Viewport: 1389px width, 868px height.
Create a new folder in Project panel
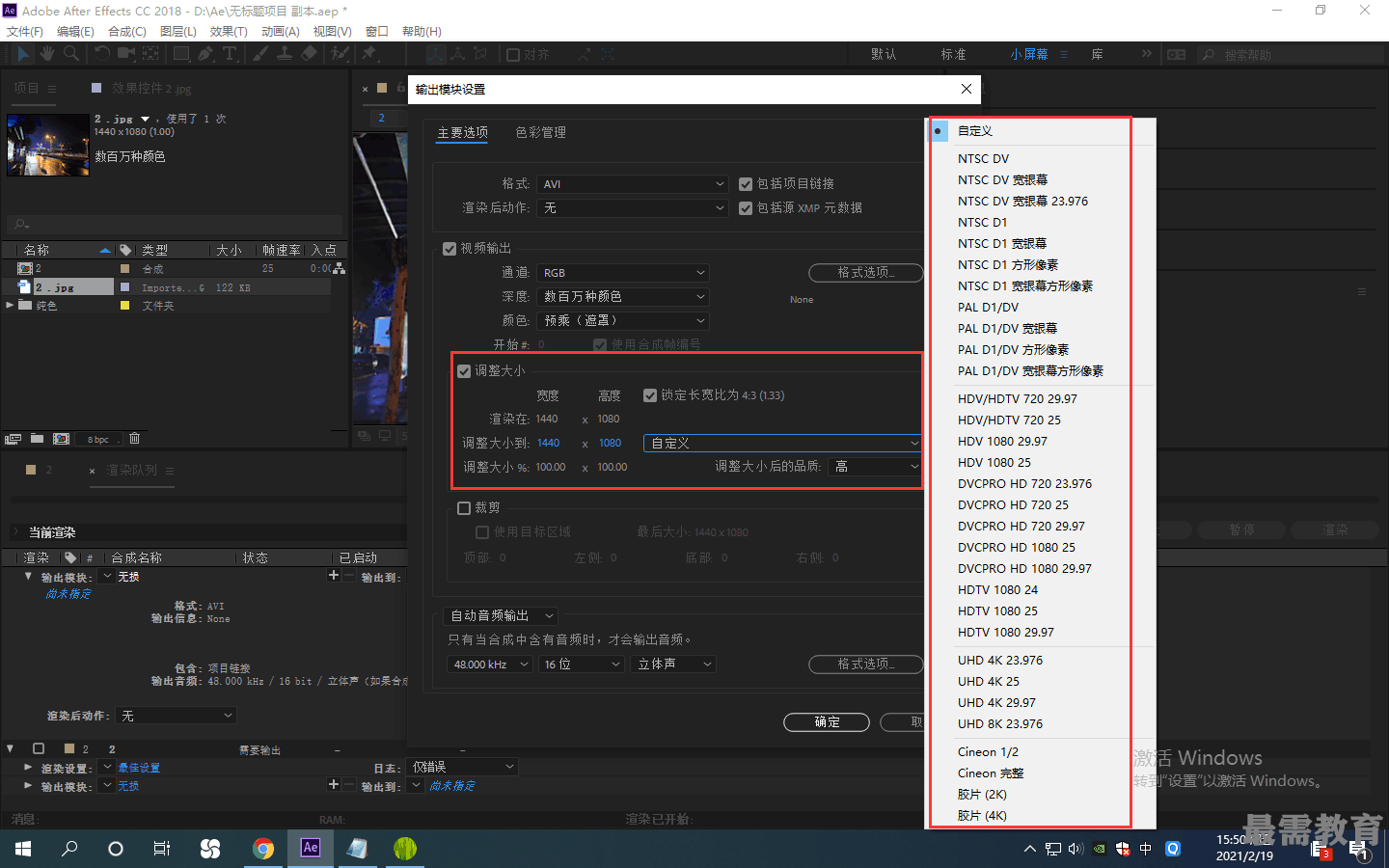pos(37,439)
